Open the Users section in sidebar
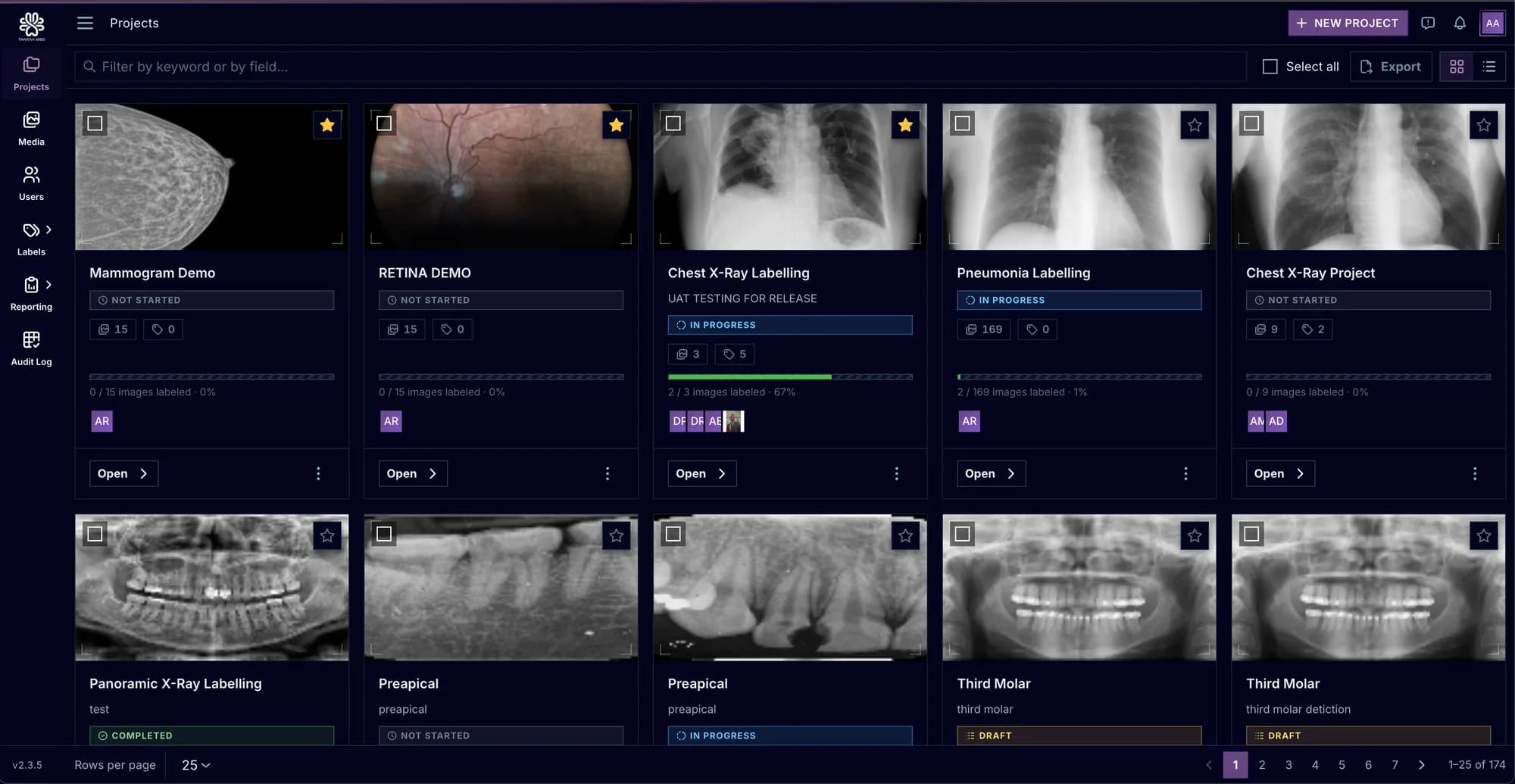1515x784 pixels. click(x=31, y=184)
